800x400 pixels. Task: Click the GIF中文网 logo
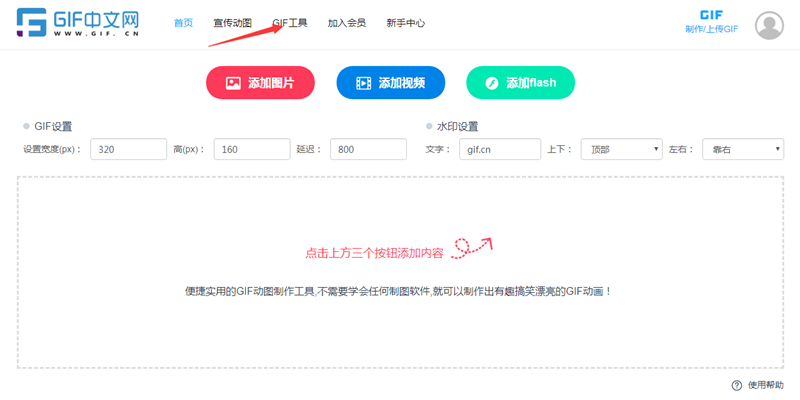[x=78, y=22]
